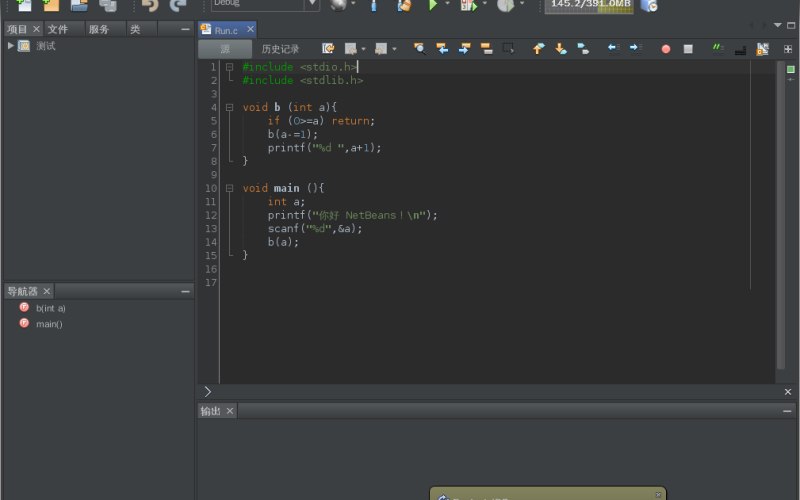Screen dimensions: 800x500
Task: Click the icon right of memory meter
Action: click(x=649, y=5)
